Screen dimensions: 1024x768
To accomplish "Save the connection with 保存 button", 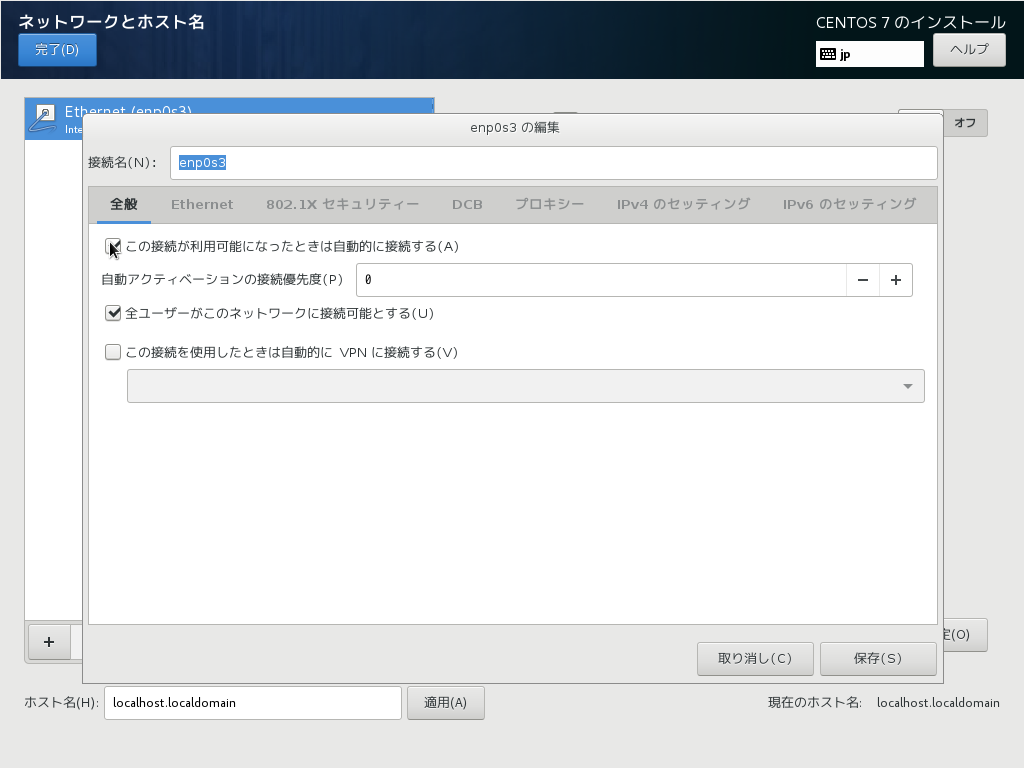I will point(878,658).
